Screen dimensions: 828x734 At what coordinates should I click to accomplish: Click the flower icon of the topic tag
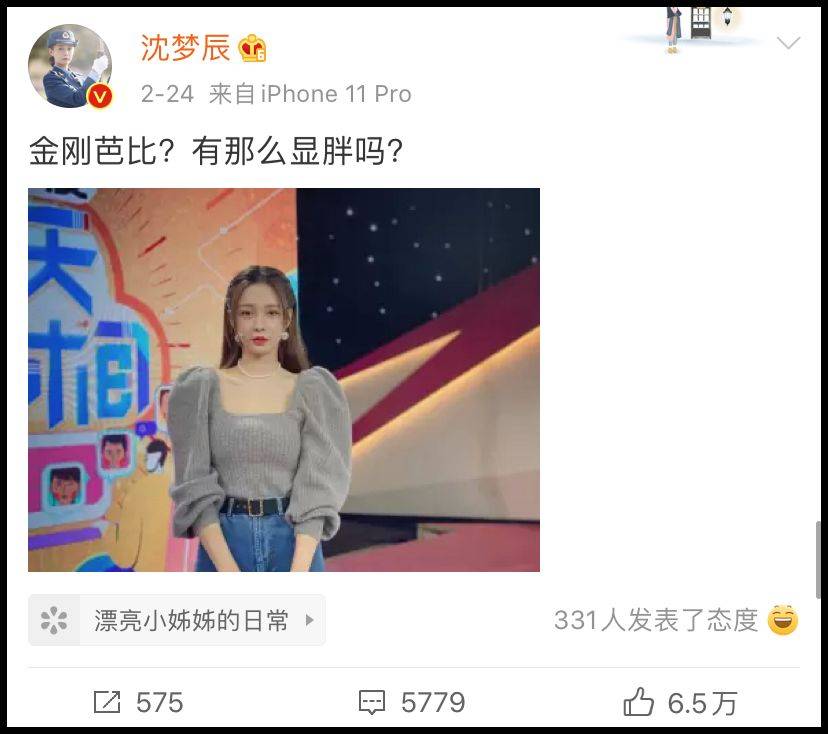tap(54, 620)
